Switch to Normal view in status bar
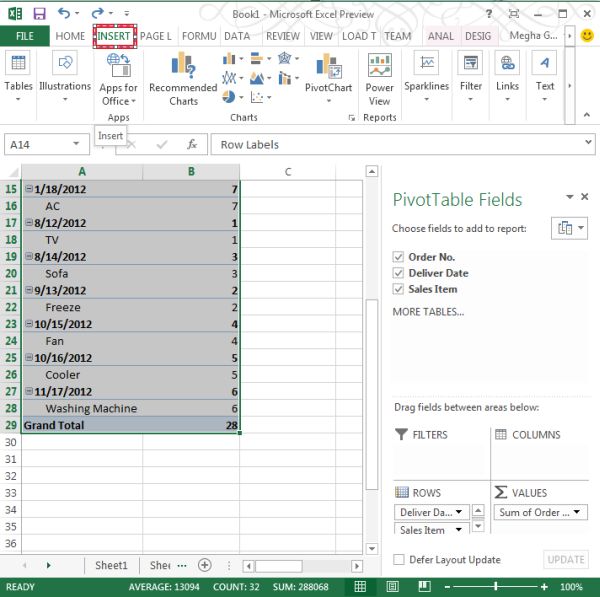The height and width of the screenshot is (597, 600). (x=360, y=586)
